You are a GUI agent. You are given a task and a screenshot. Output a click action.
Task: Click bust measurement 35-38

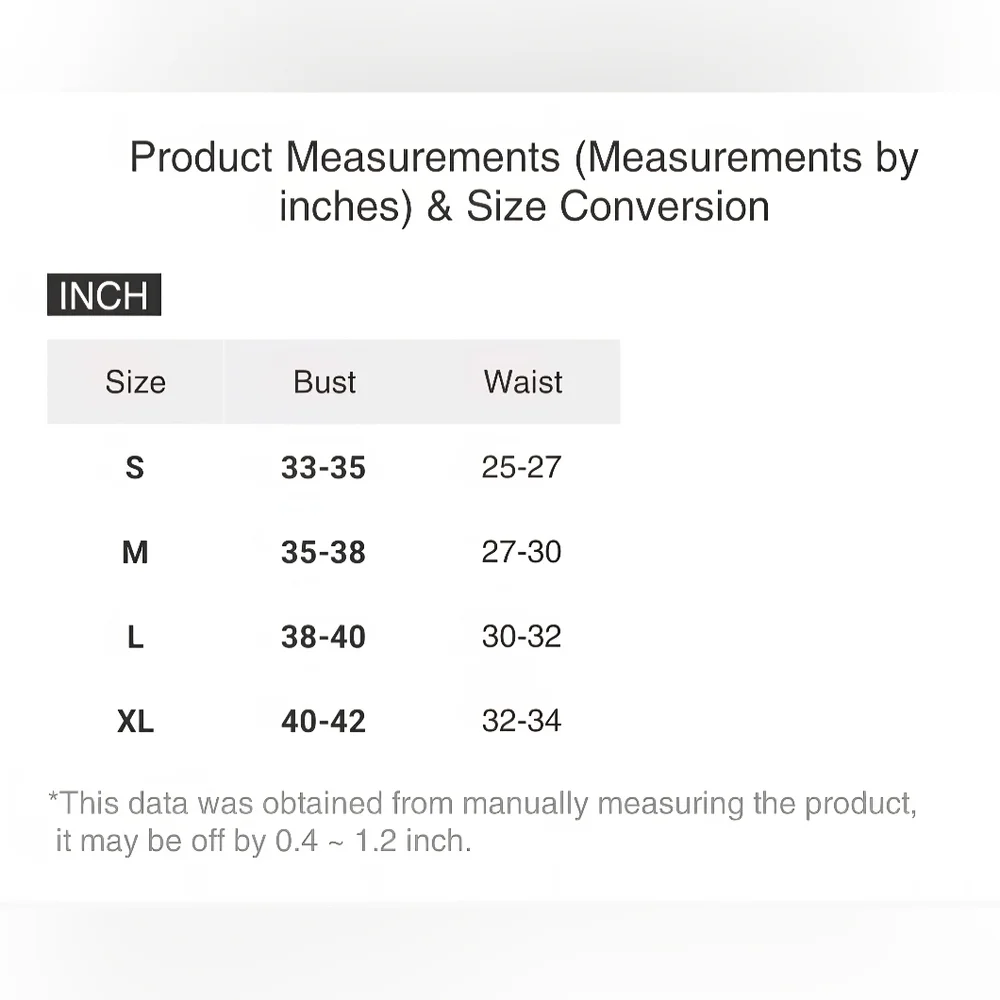[323, 553]
